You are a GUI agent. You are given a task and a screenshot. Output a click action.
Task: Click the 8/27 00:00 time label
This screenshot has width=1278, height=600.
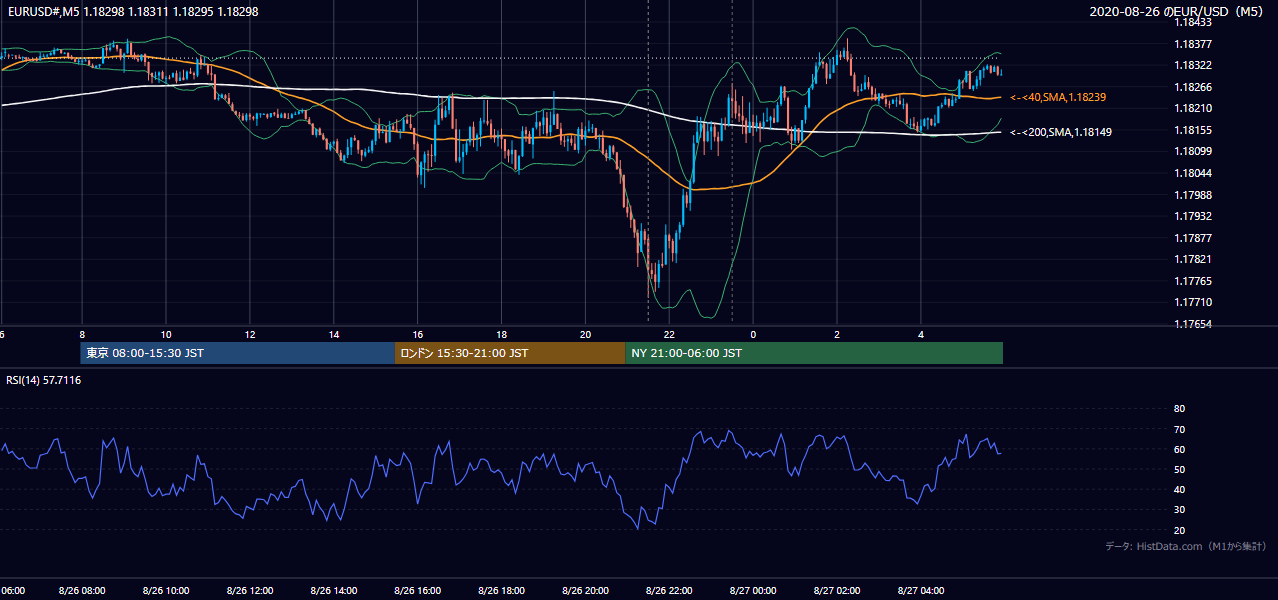coord(753,591)
